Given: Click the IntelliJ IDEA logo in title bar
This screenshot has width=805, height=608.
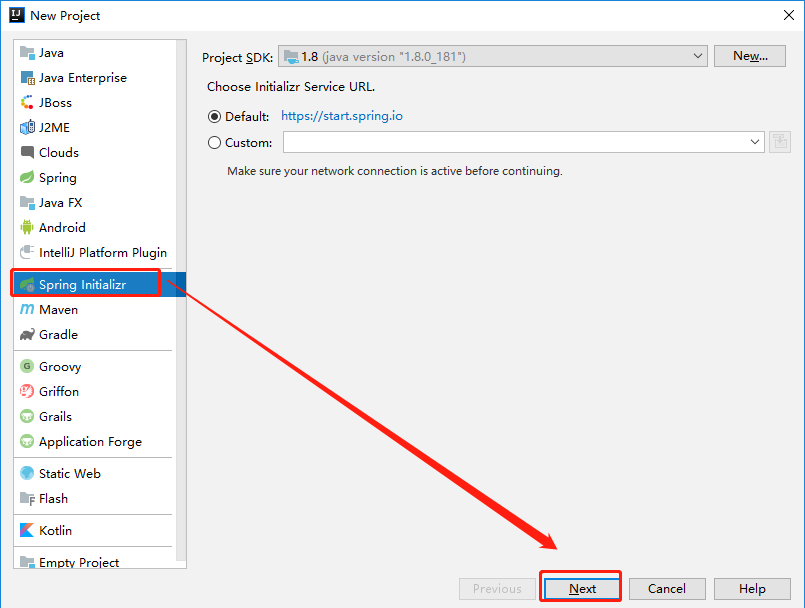Looking at the screenshot, I should [x=16, y=15].
